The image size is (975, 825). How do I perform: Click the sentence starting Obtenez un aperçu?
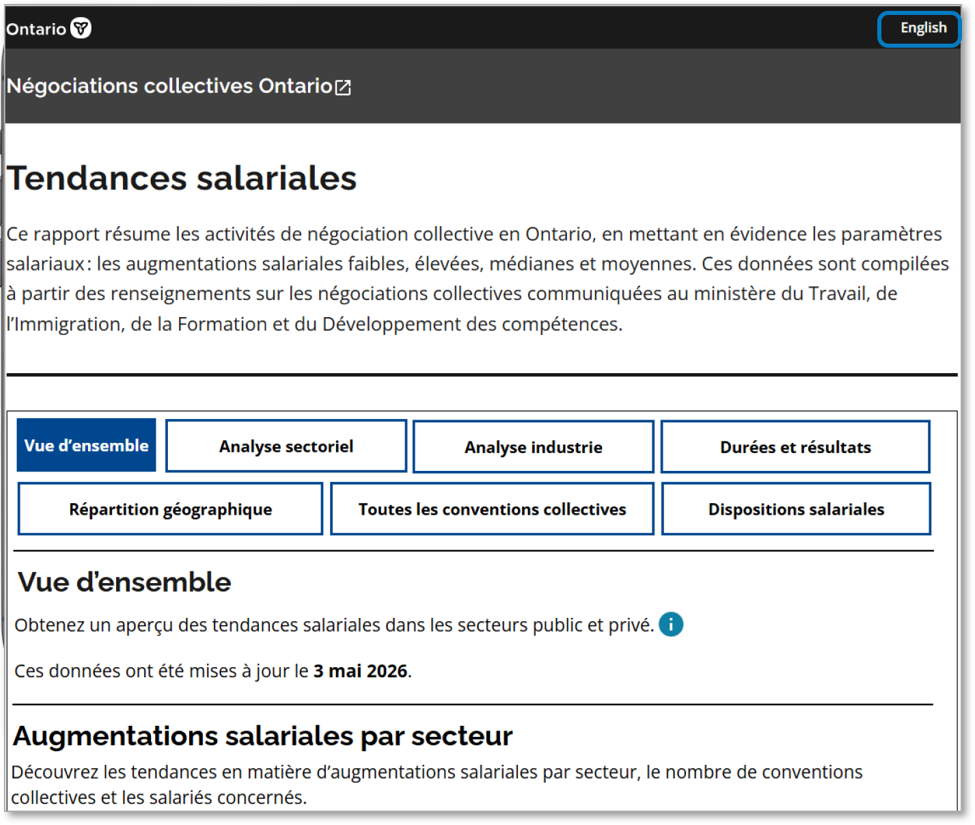tap(334, 625)
